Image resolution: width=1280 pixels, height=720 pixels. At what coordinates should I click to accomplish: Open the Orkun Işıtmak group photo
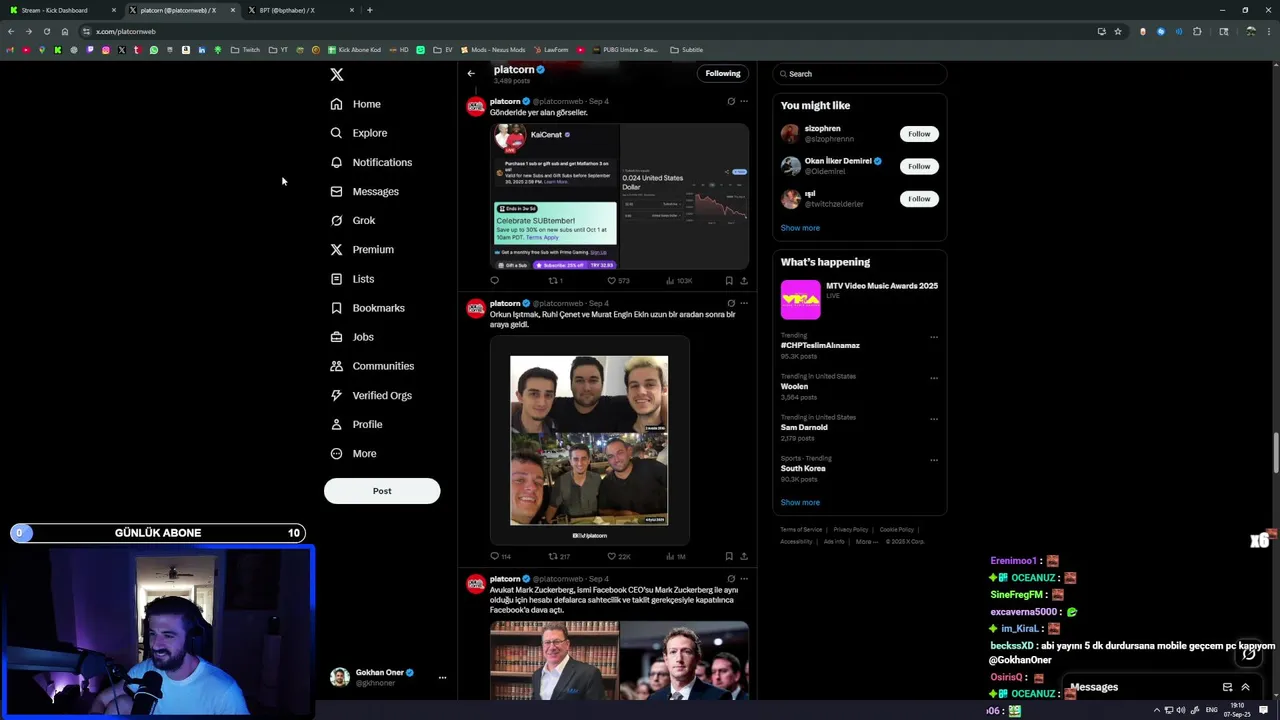pos(589,440)
